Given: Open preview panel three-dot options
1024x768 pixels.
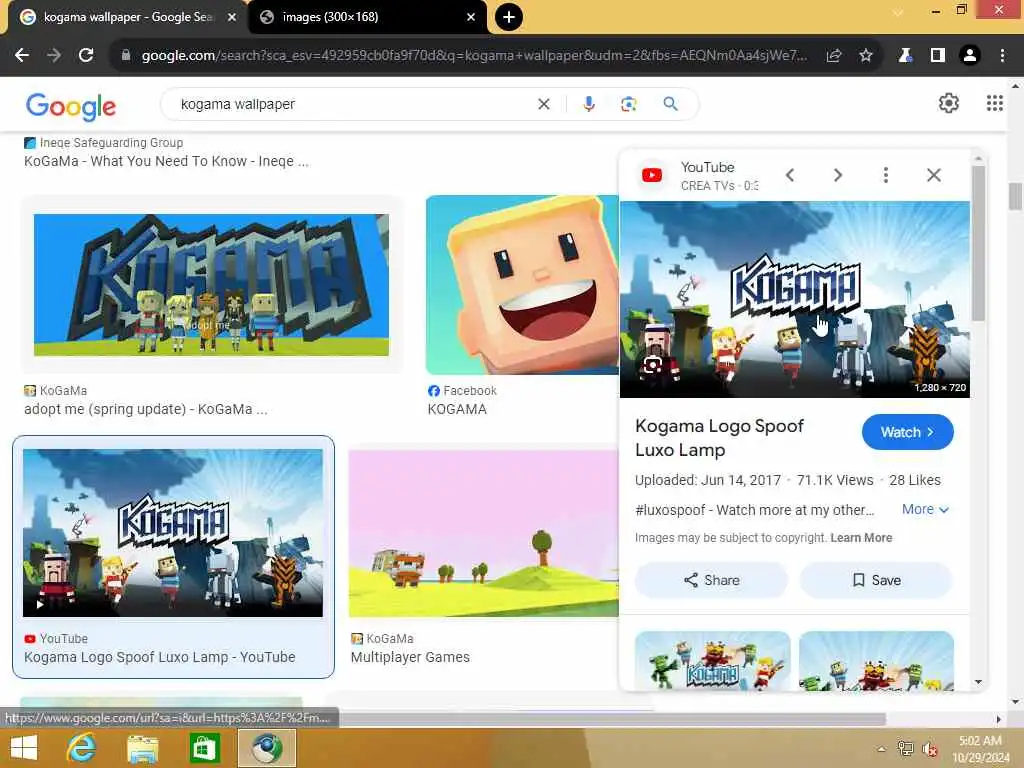Looking at the screenshot, I should [886, 175].
